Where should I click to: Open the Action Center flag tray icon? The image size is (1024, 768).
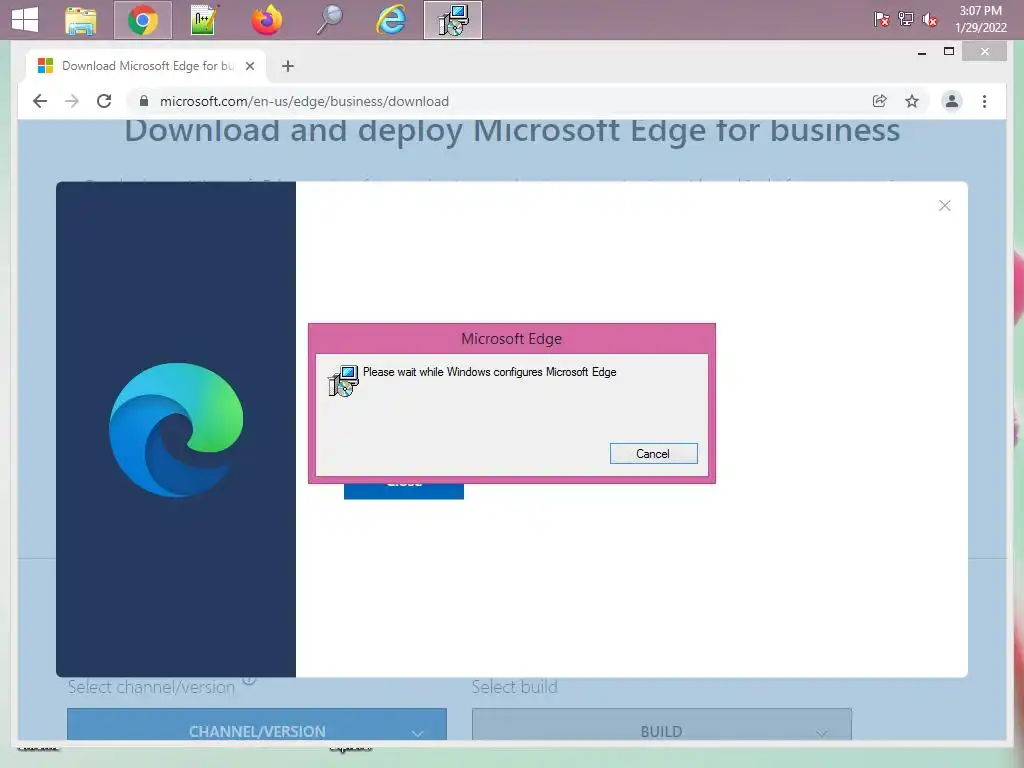tap(881, 19)
